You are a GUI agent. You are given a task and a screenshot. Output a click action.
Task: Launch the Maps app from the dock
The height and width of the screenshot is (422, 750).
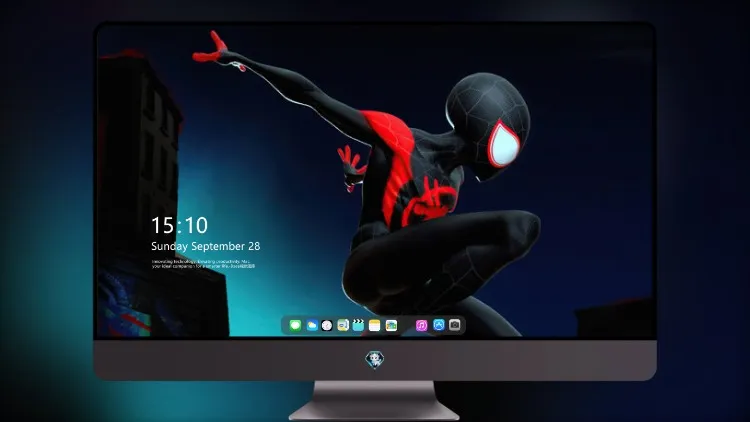[x=343, y=325]
